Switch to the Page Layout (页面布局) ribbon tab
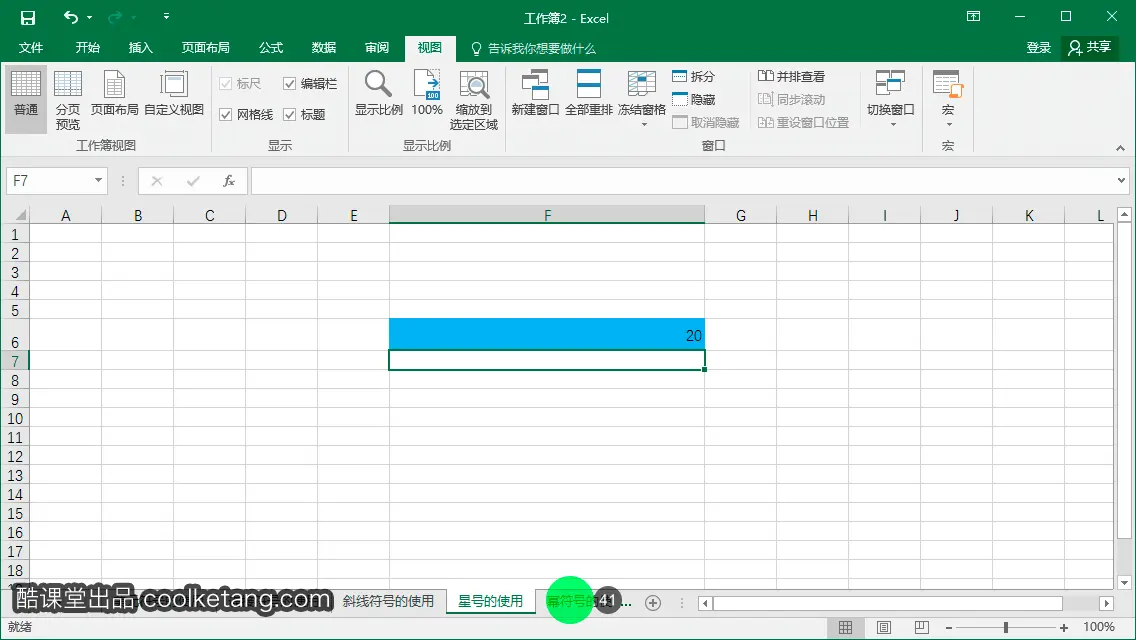Viewport: 1136px width, 640px height. click(206, 48)
